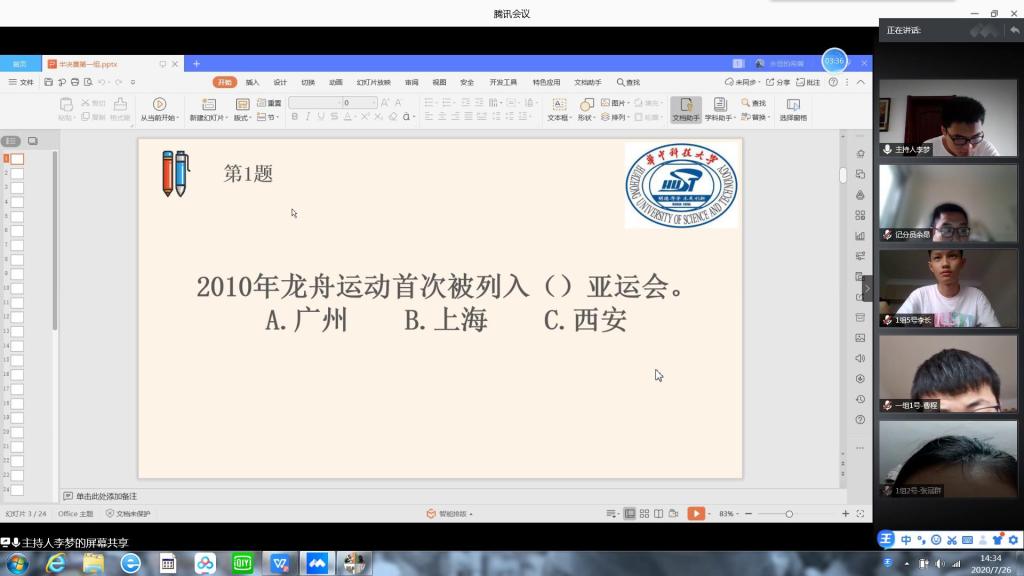The image size is (1024, 576).
Task: Open iQIYI from the taskbar
Action: pos(242,563)
